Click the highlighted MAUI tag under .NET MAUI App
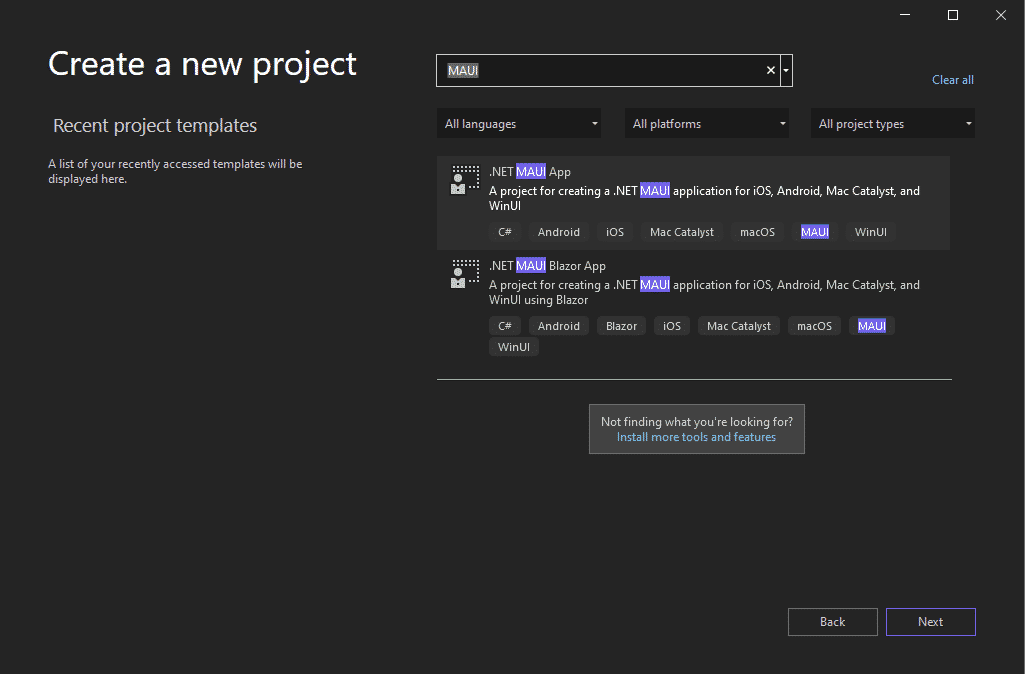This screenshot has width=1025, height=674. (x=815, y=232)
